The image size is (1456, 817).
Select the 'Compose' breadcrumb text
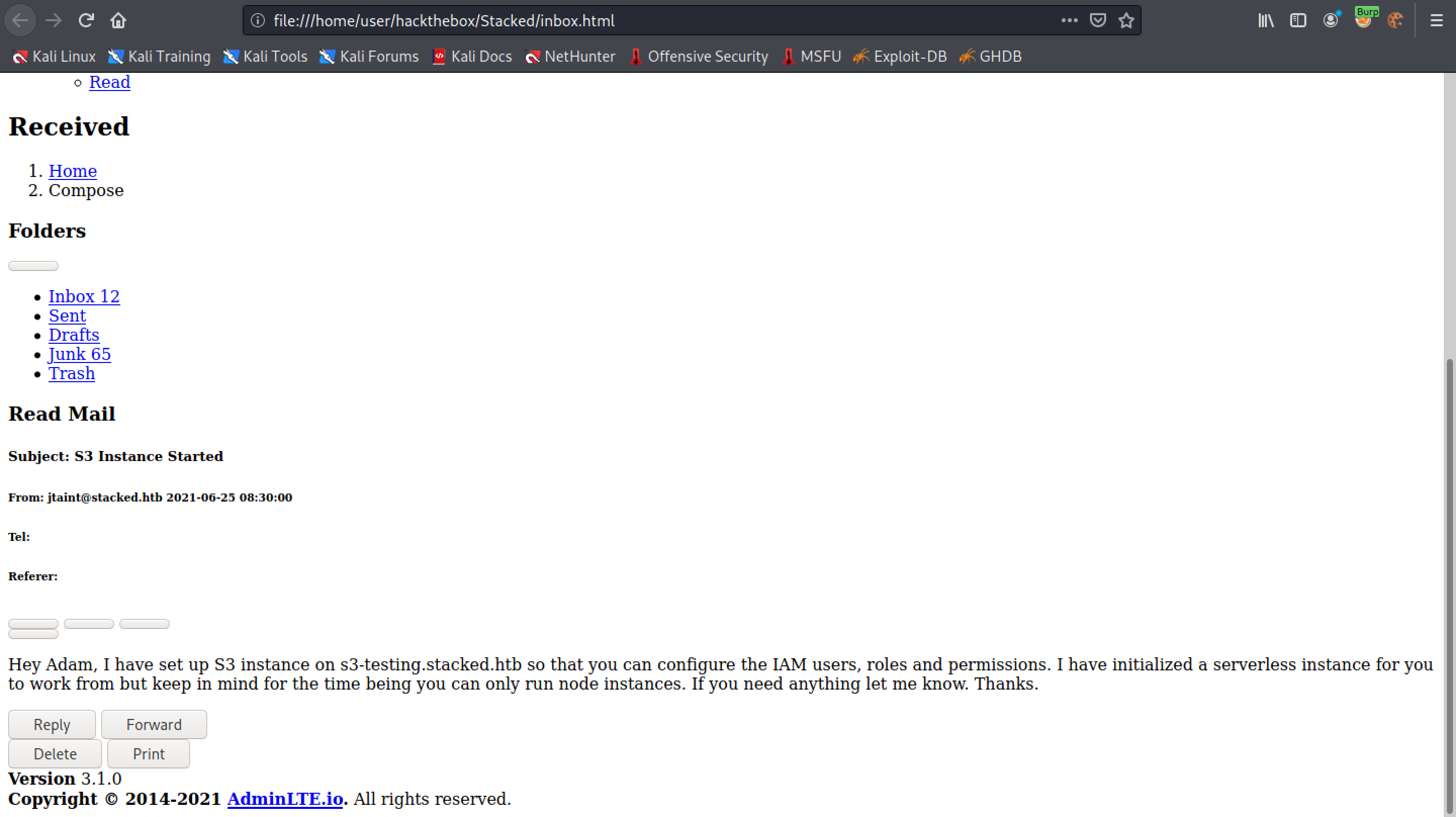pos(86,191)
